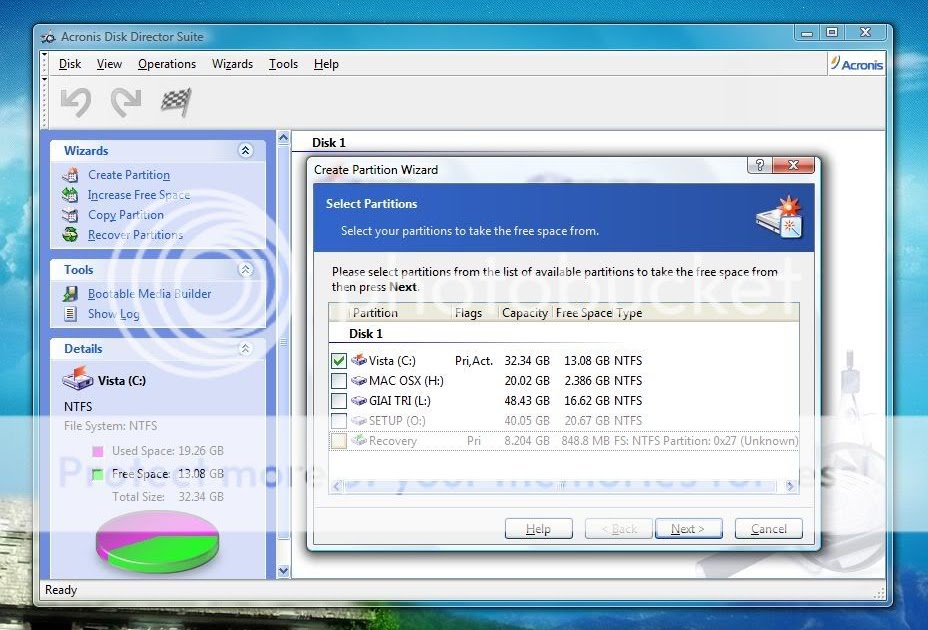Click Next to continue the wizard
This screenshot has height=630, width=928.
click(688, 529)
